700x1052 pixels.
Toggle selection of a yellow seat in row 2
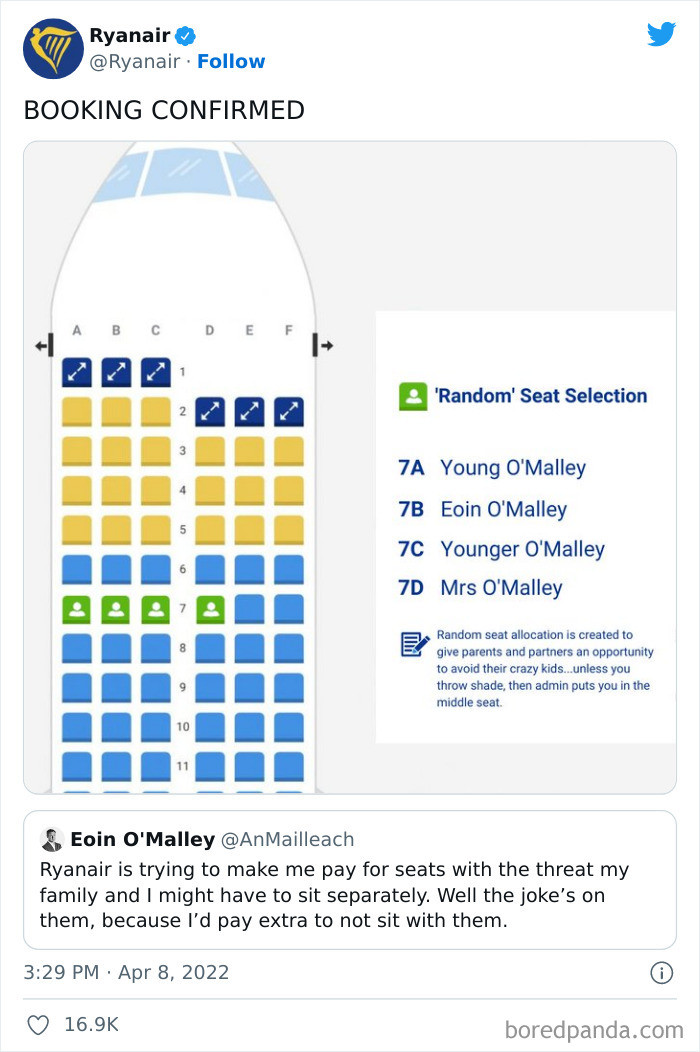tap(77, 411)
